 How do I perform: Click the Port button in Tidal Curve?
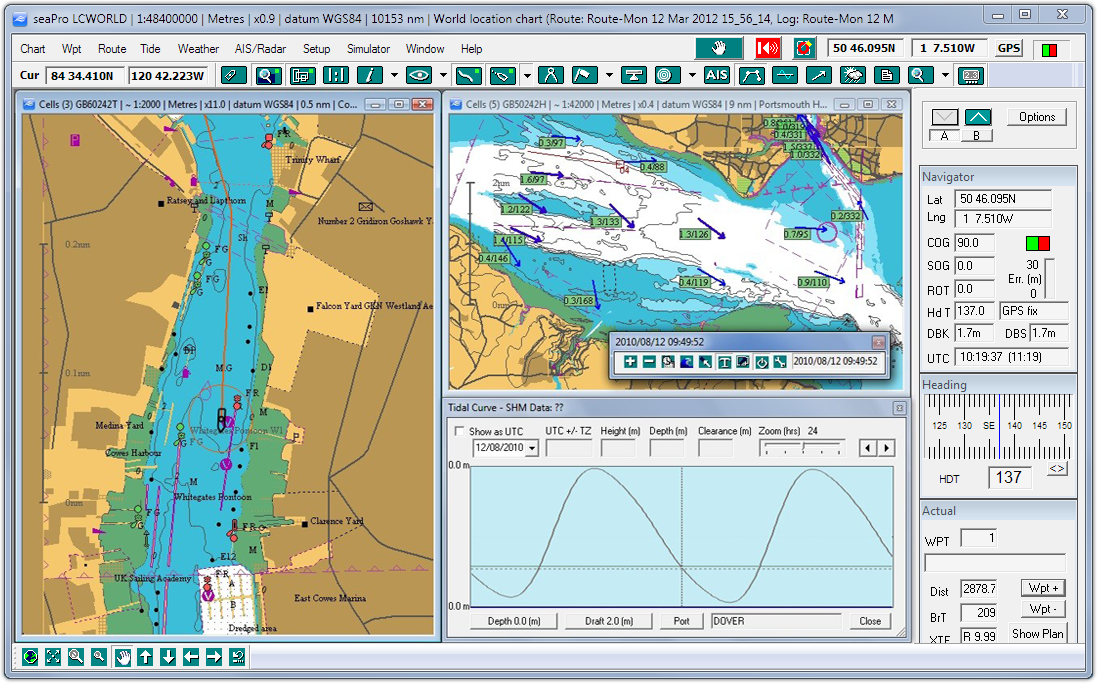point(681,621)
